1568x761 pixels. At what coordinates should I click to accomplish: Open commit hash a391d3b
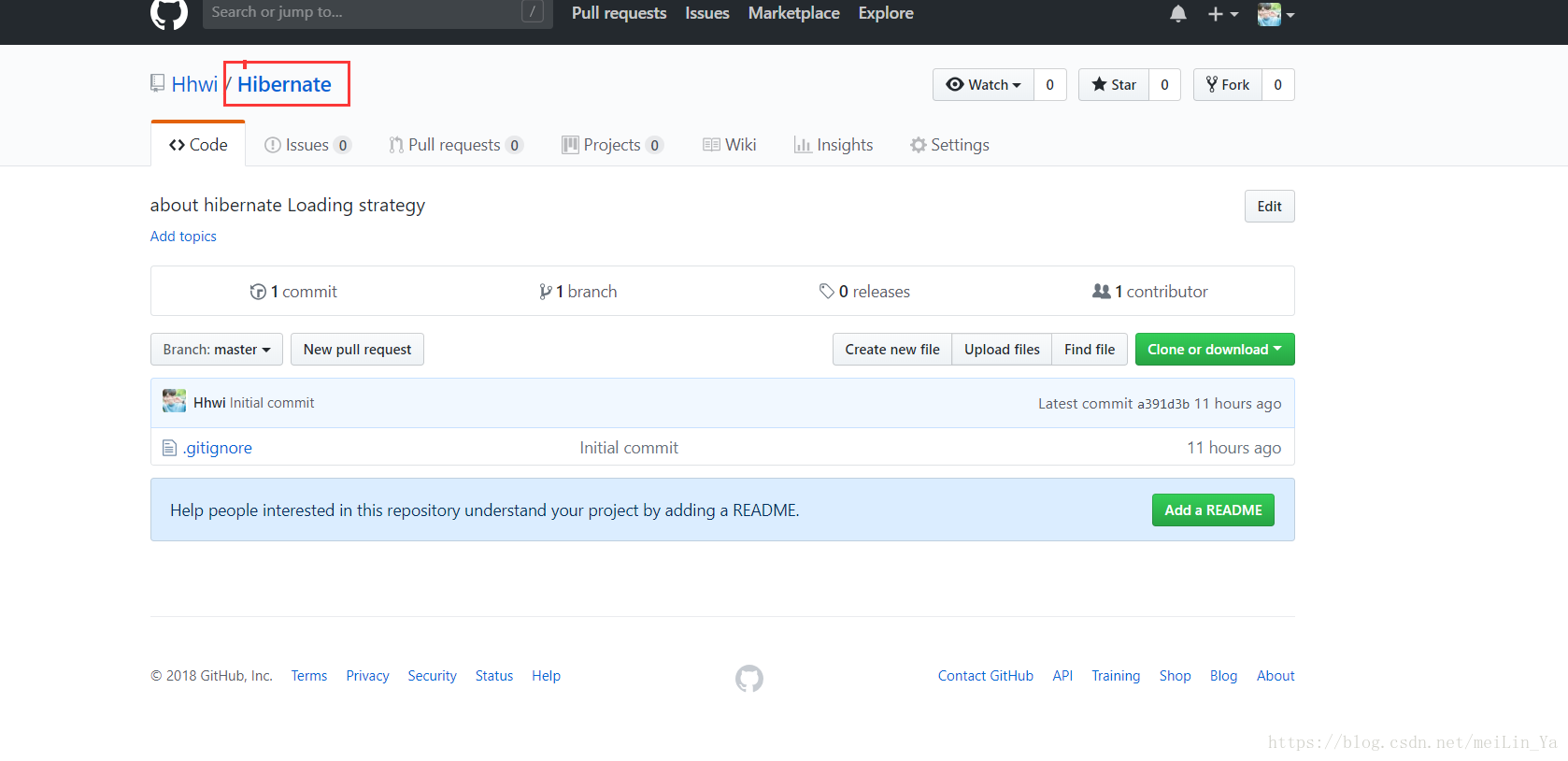click(x=1163, y=404)
